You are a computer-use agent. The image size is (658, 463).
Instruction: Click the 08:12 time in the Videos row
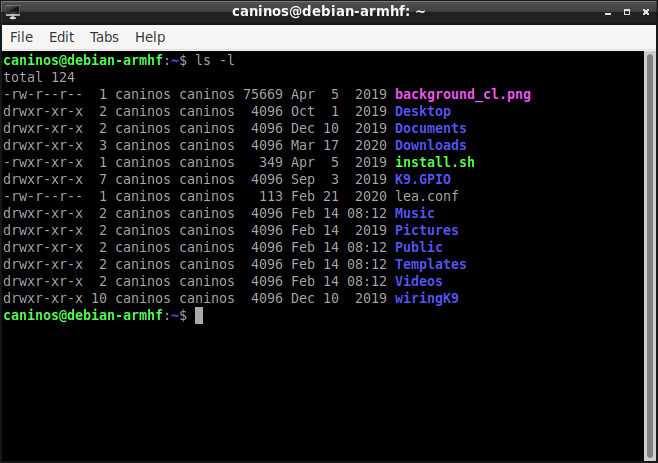click(x=367, y=281)
